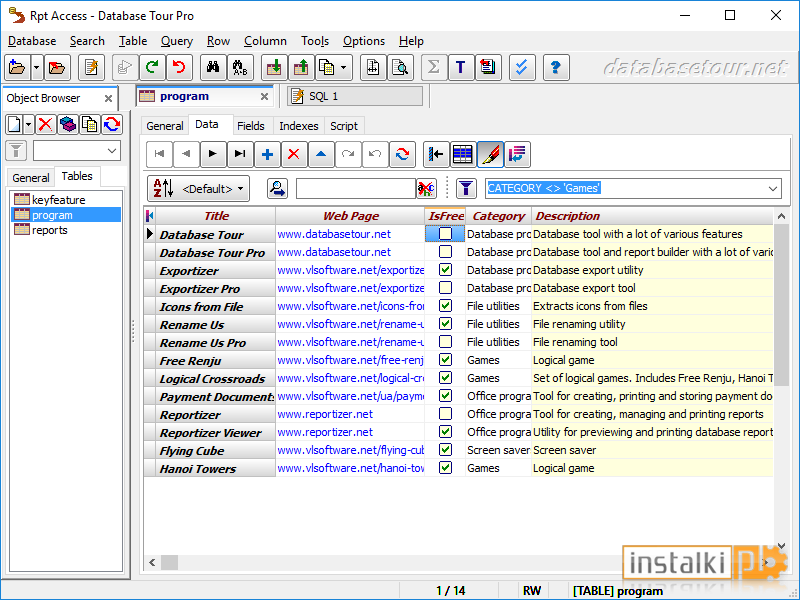Open the copy toolbar dropdown arrow
This screenshot has width=800, height=600.
[344, 67]
